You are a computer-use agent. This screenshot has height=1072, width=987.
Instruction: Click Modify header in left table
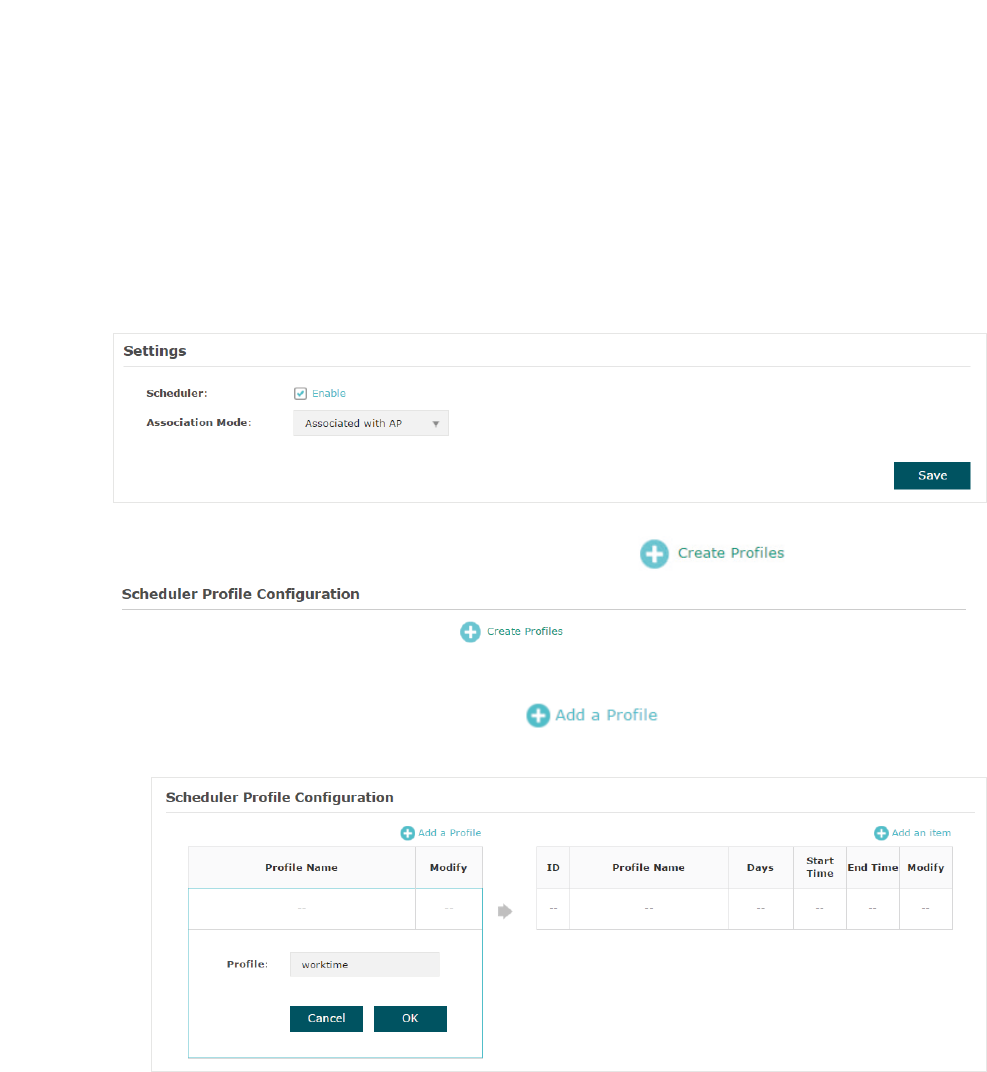pos(448,868)
